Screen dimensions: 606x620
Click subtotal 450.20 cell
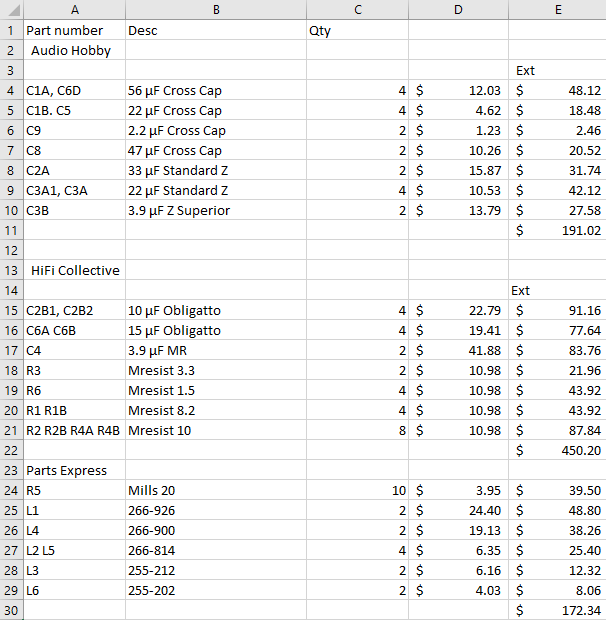pos(557,450)
